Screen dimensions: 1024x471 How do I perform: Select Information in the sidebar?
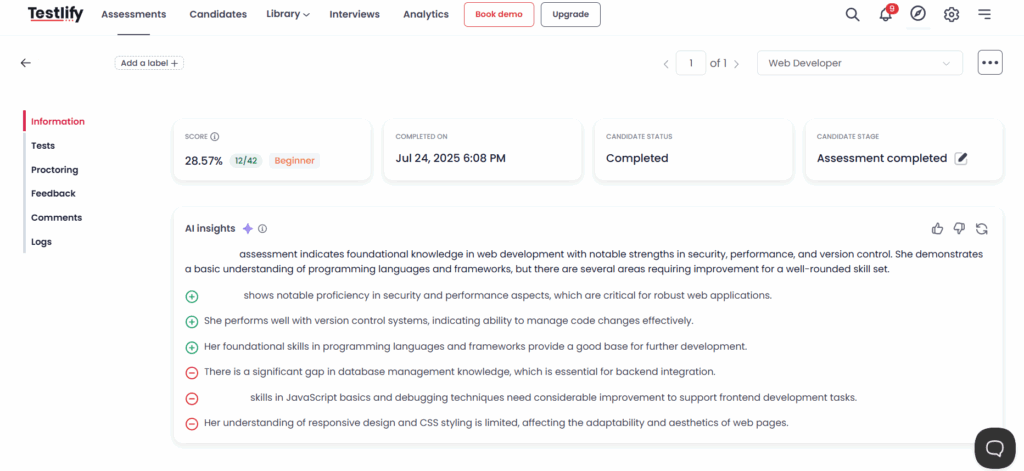pos(58,122)
